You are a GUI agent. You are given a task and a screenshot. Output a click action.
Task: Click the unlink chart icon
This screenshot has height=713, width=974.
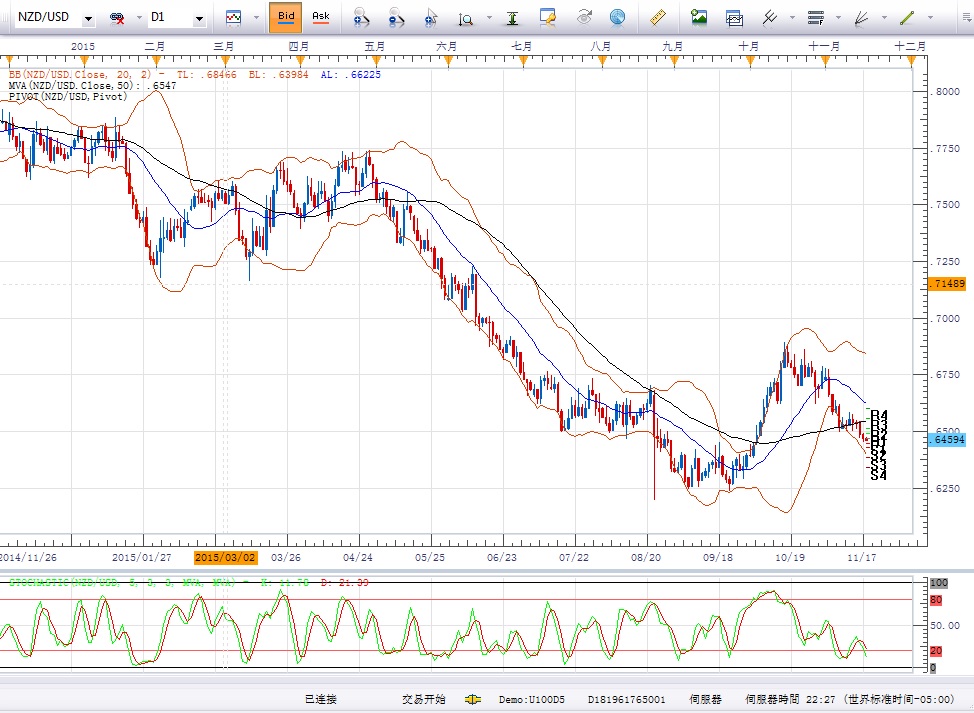click(117, 17)
